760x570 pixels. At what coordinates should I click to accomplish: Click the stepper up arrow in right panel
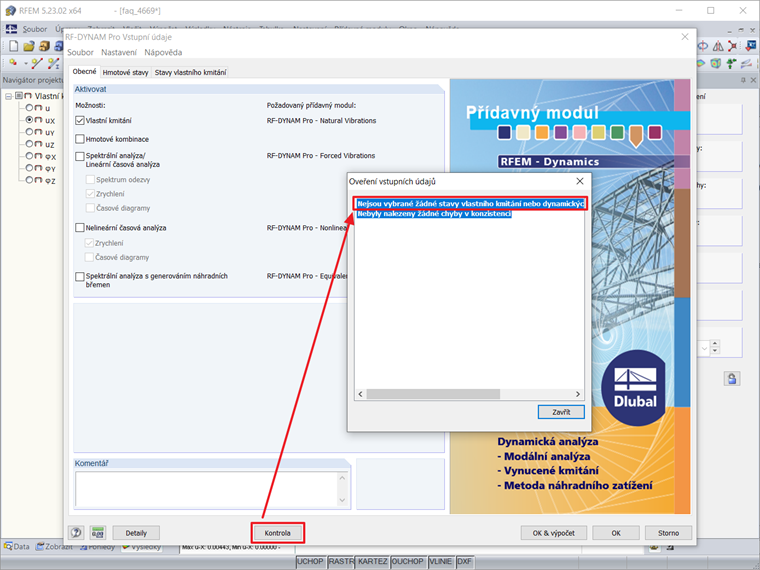(x=715, y=344)
